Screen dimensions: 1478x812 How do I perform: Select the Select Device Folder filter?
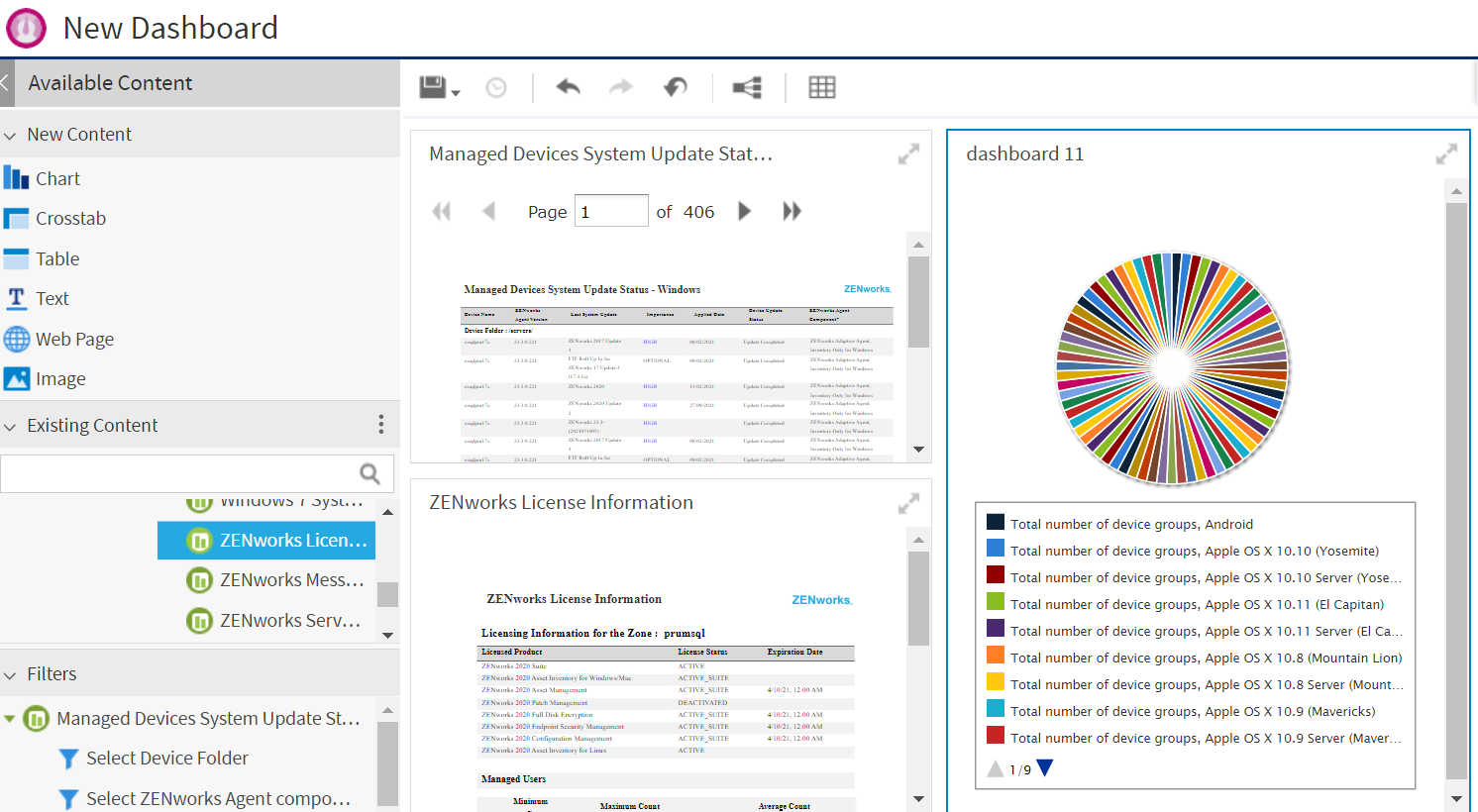(166, 759)
